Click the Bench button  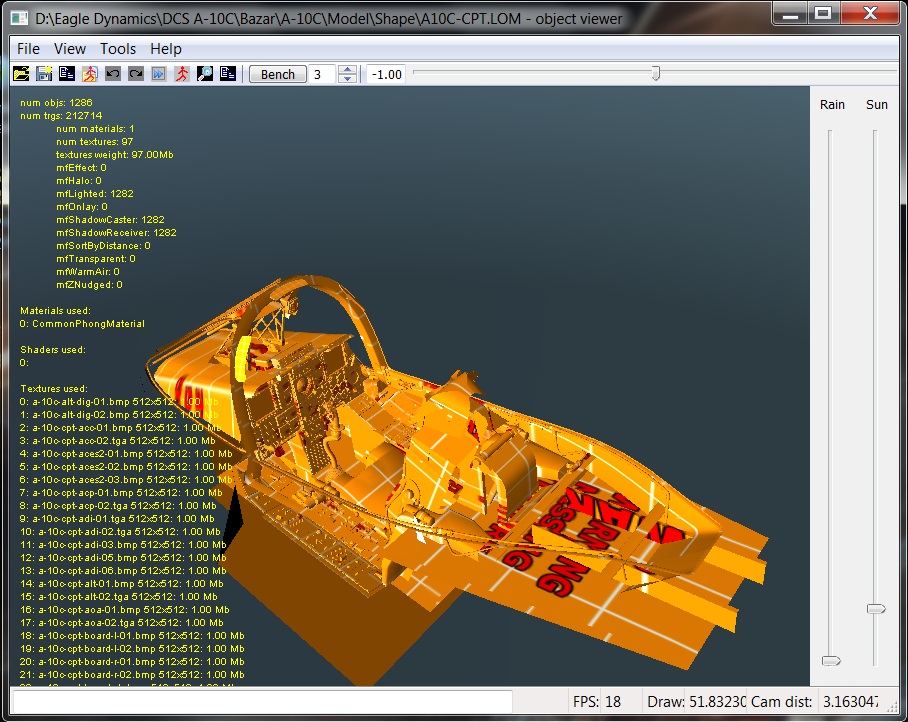coord(278,74)
